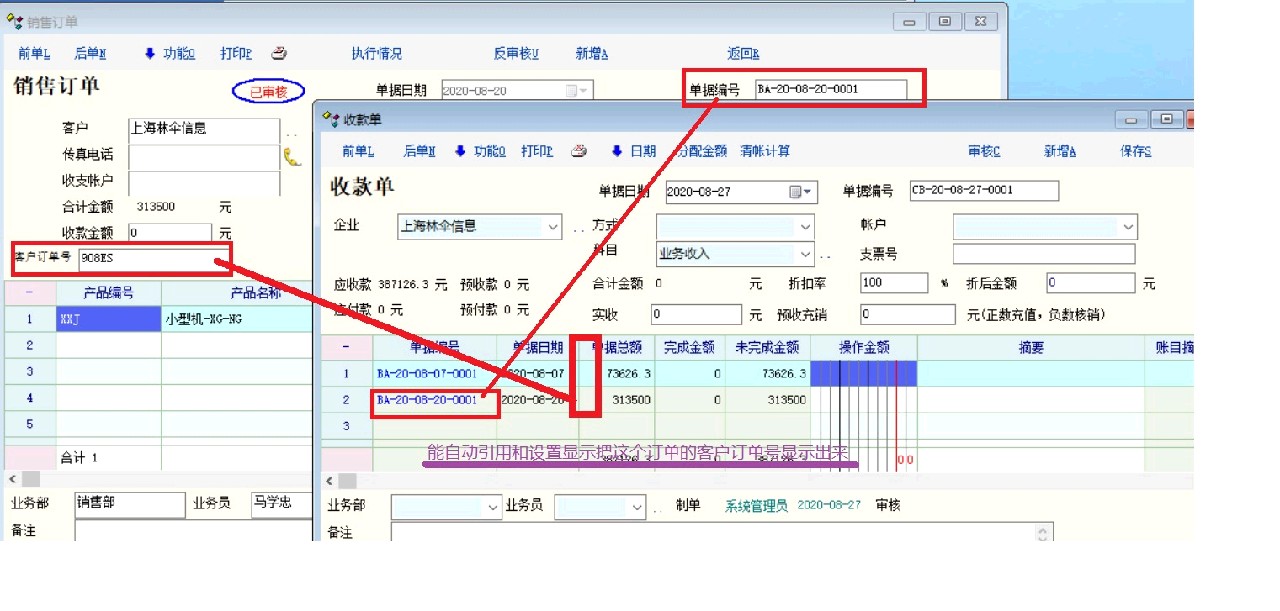Click the 功能 down-arrow icon in 销售订单
The width and height of the screenshot is (1280, 611).
click(150, 54)
